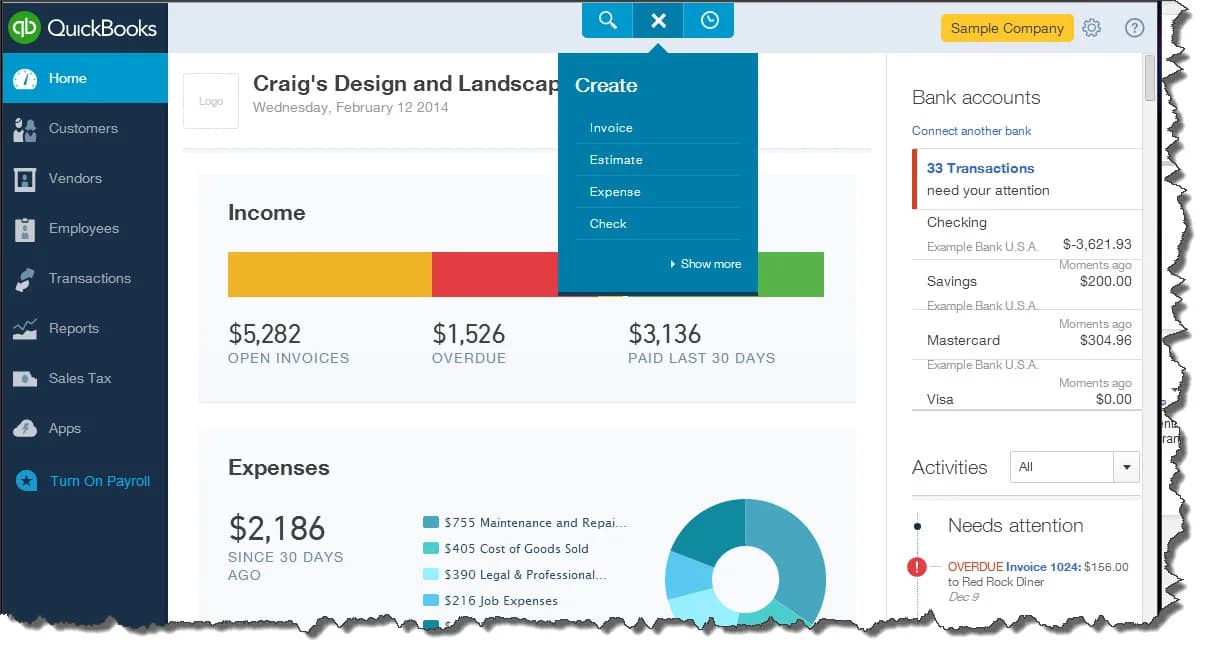Open the Invoice 1024 link
This screenshot has height=655, width=1209.
click(x=1043, y=567)
